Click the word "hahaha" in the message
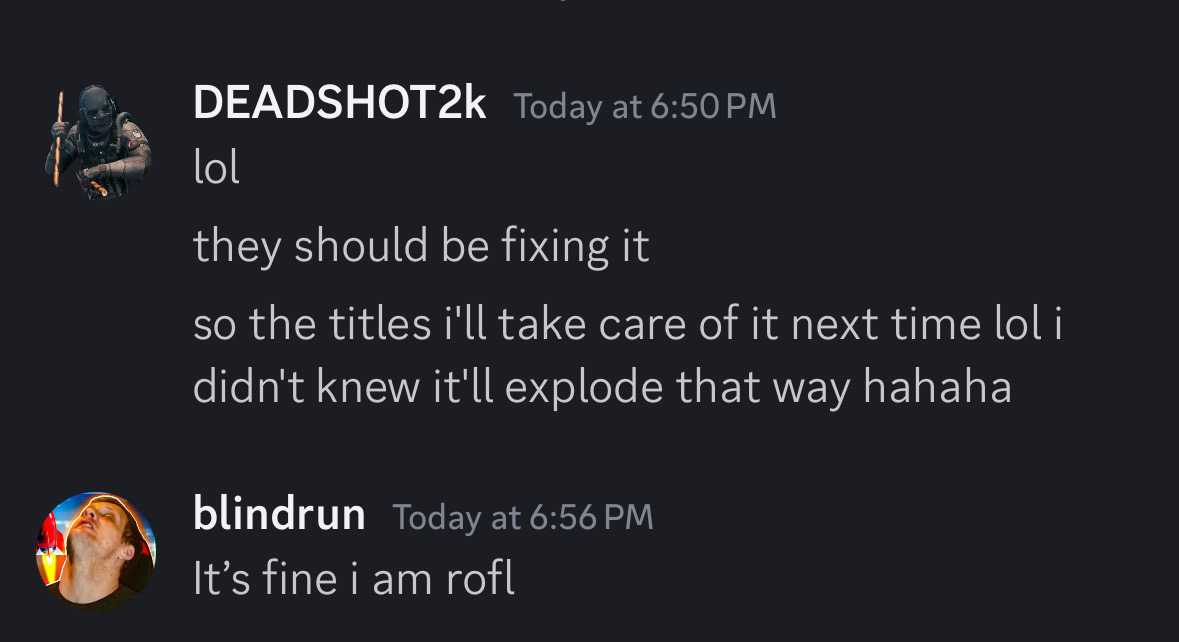The width and height of the screenshot is (1179, 642). point(937,386)
